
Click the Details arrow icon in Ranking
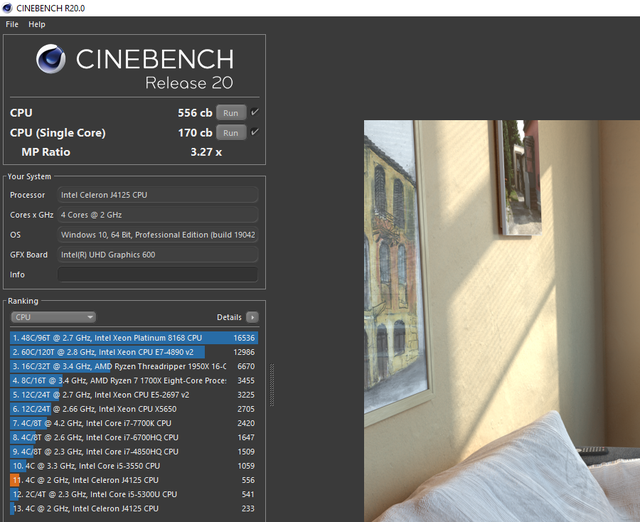252,317
